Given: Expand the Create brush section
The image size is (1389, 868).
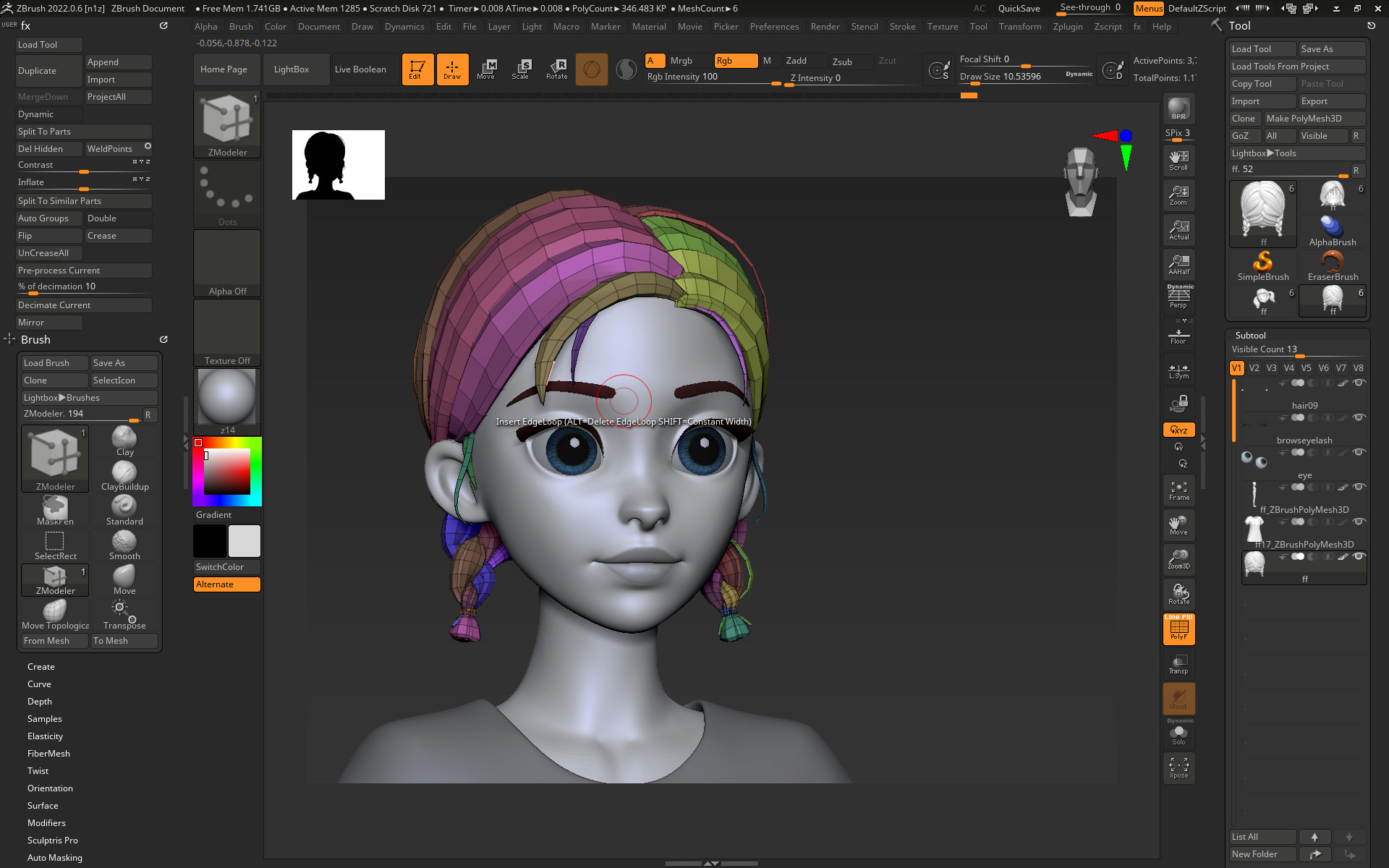Looking at the screenshot, I should [41, 667].
